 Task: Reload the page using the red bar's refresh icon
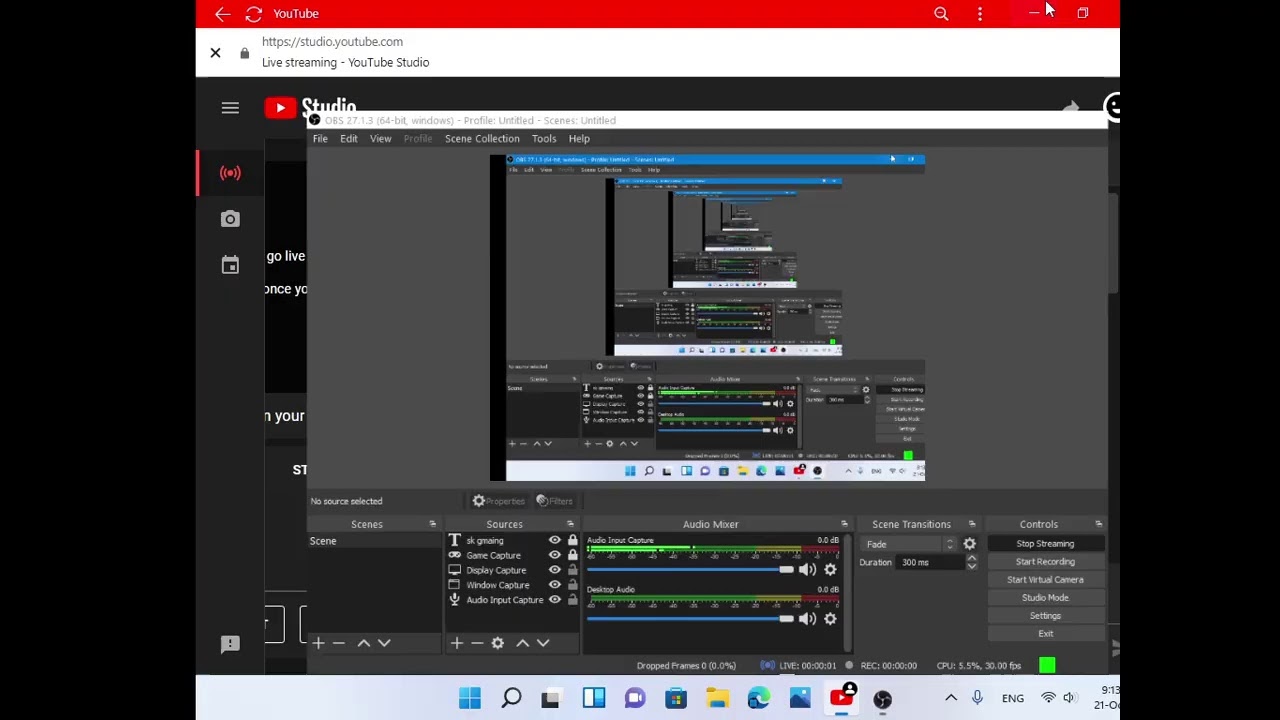254,14
